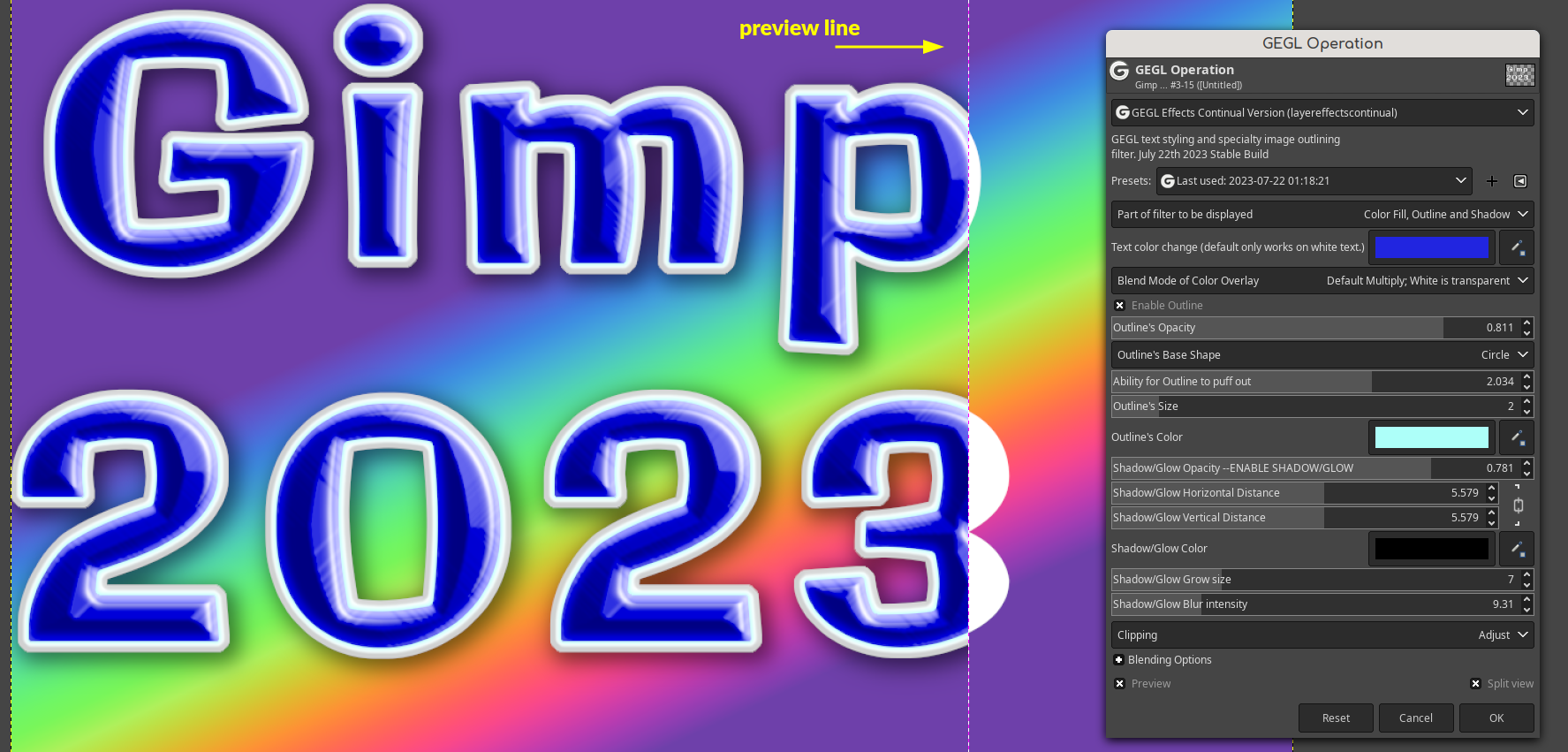This screenshot has width=1568, height=752.
Task: Open the GEGL Effects filter selector dropdown
Action: tap(1322, 113)
